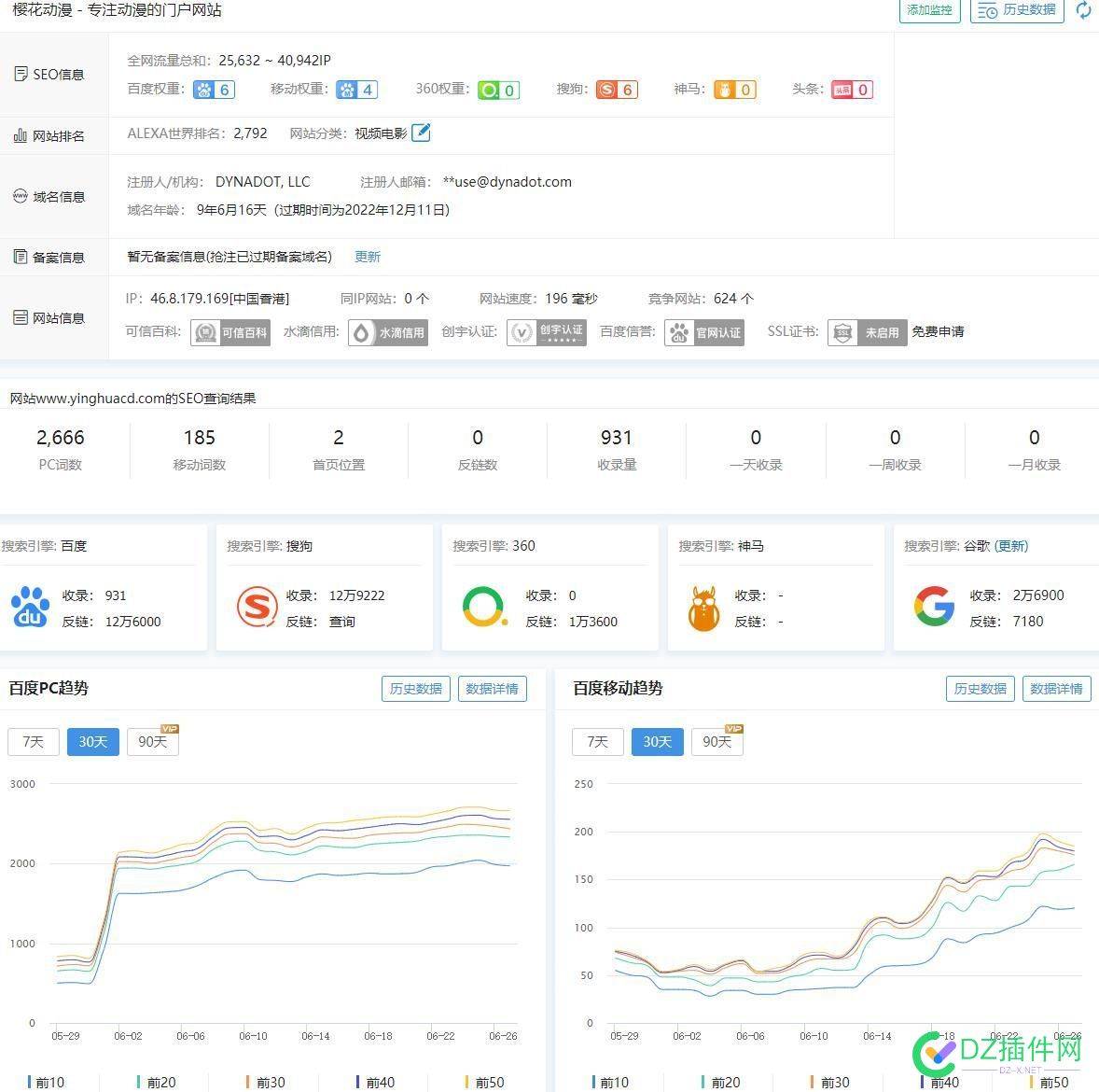
Task: Click 查询 link for Sogou backlinks
Action: tap(342, 622)
